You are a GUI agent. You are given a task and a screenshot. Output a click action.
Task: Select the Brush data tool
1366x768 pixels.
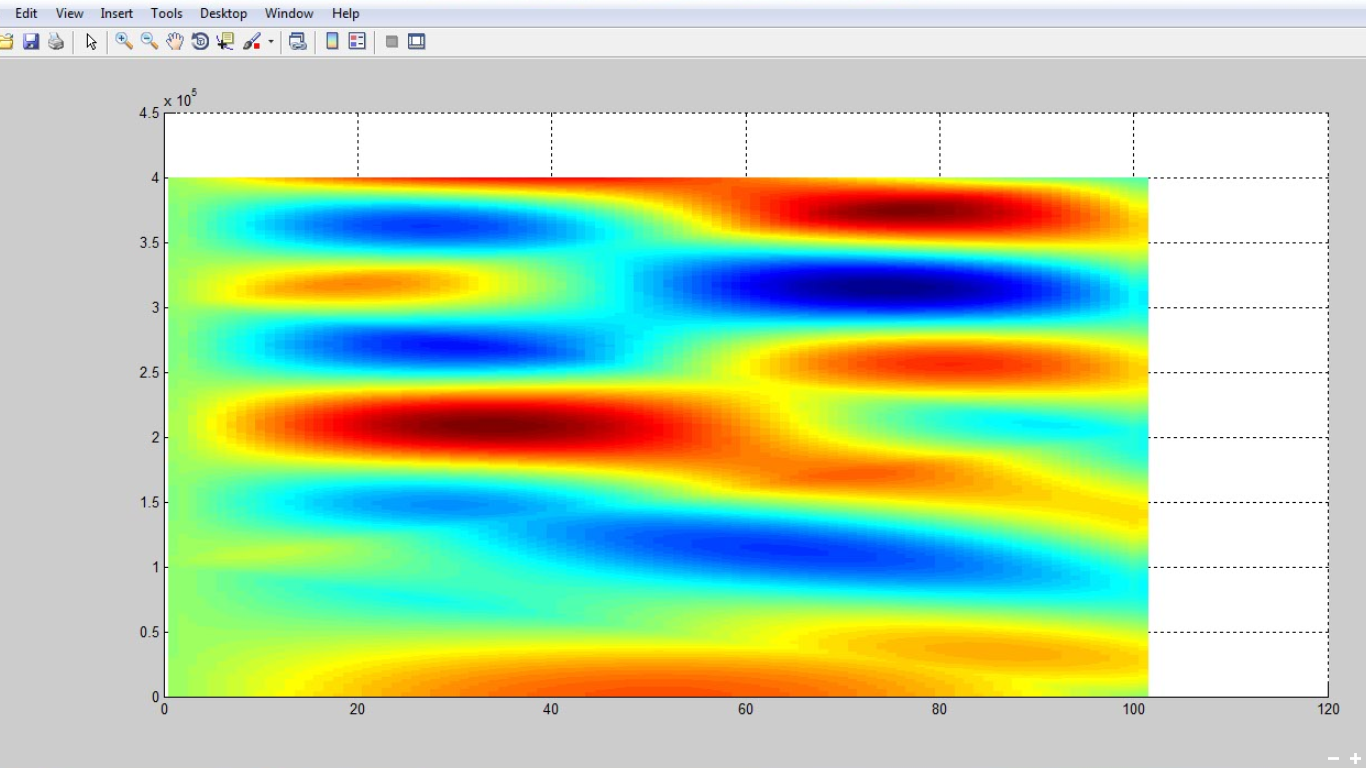(252, 42)
